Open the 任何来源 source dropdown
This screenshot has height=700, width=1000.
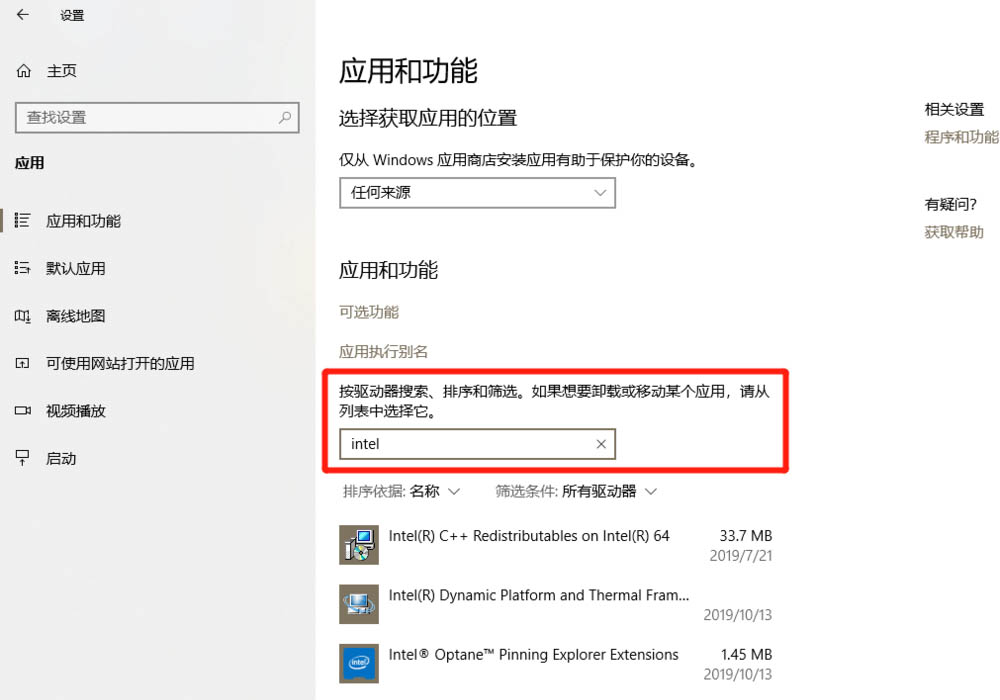pos(477,193)
